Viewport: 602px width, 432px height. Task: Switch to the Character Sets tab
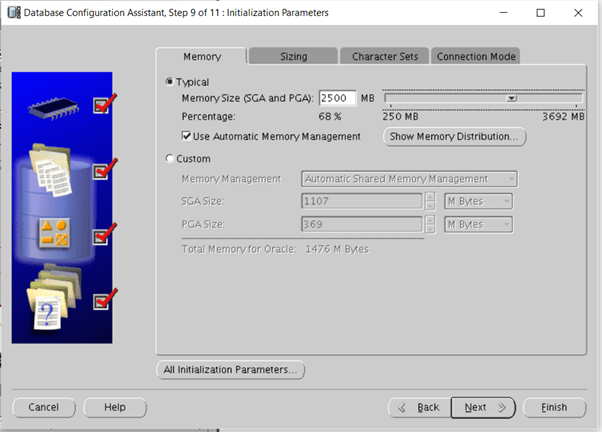[x=384, y=57]
